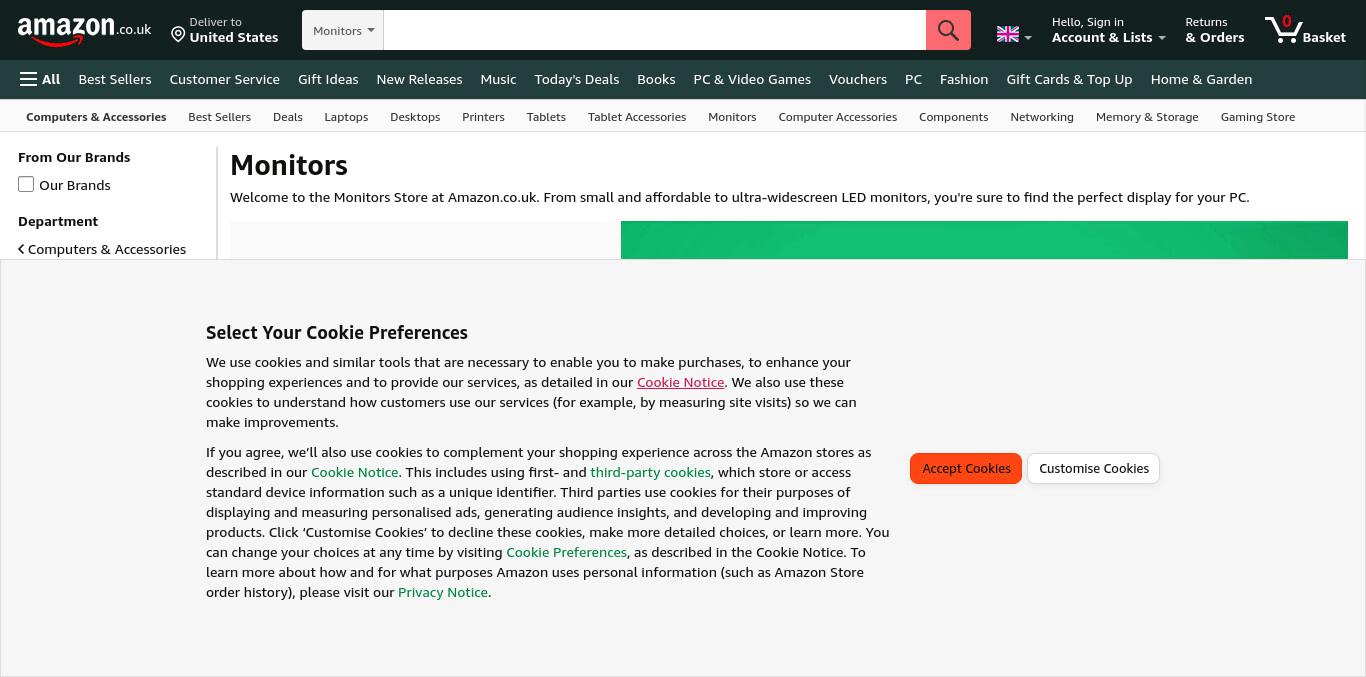1366x677 pixels.
Task: Open Customer Service menu item
Action: point(224,79)
